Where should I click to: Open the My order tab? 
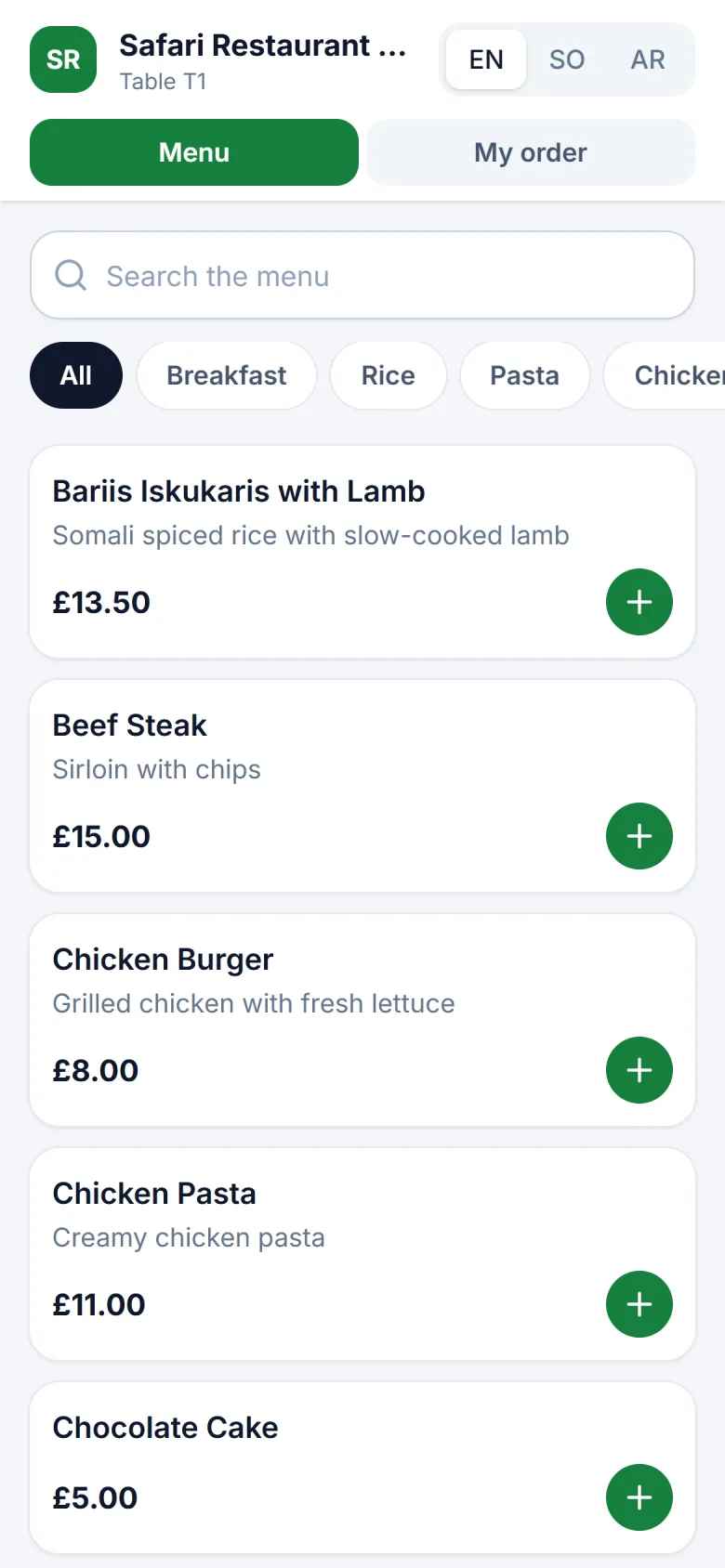[531, 152]
